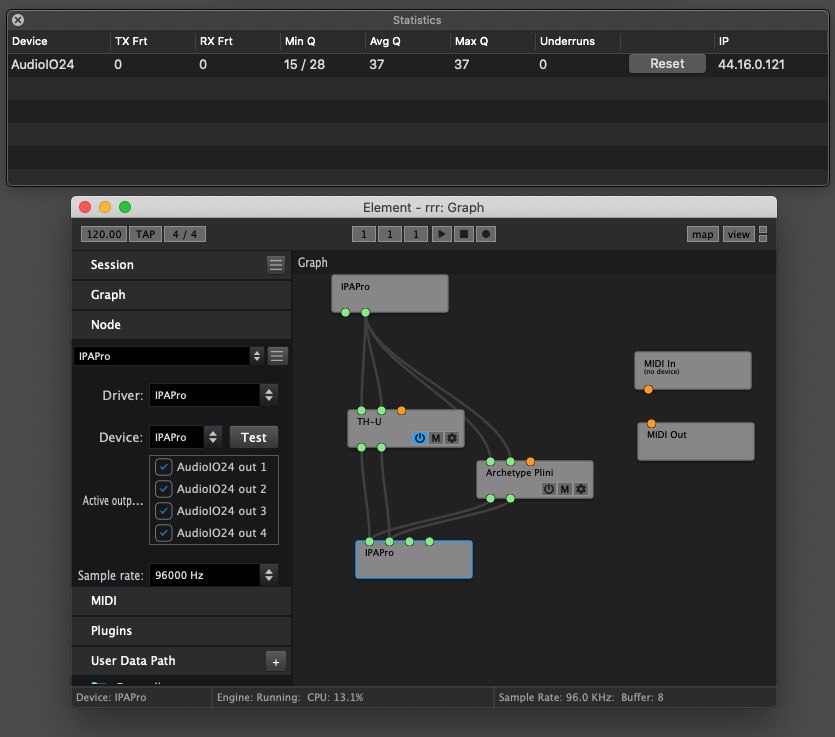Open the Sample rate dropdown
The height and width of the screenshot is (737, 835).
(214, 575)
